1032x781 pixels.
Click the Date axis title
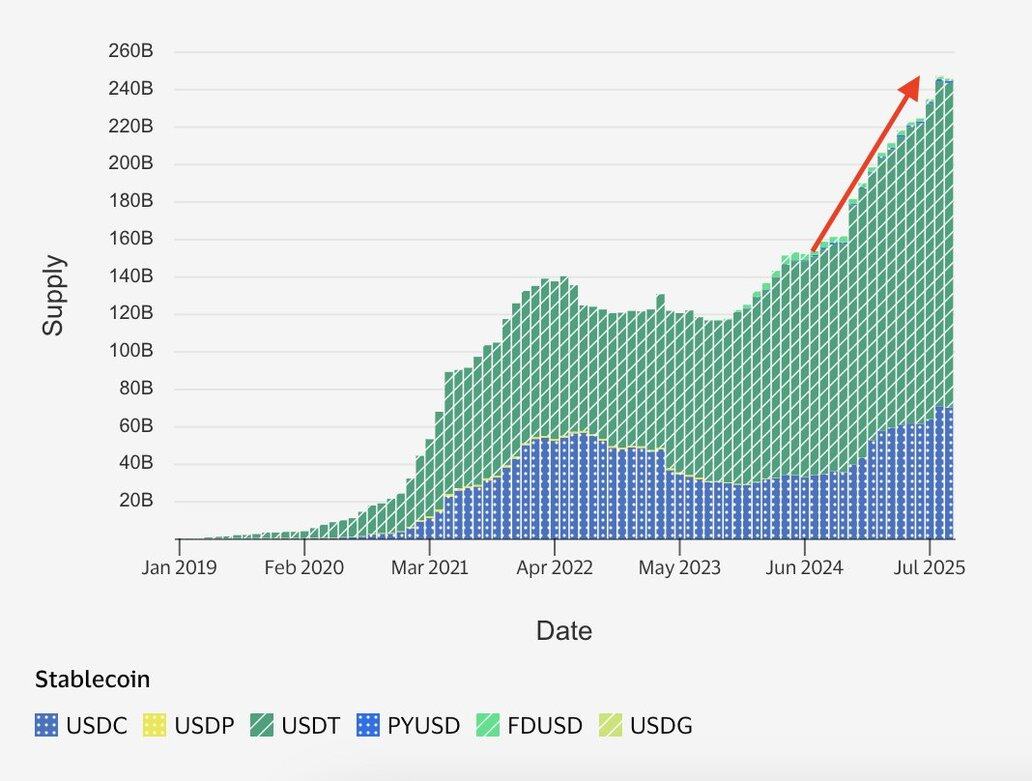[564, 631]
